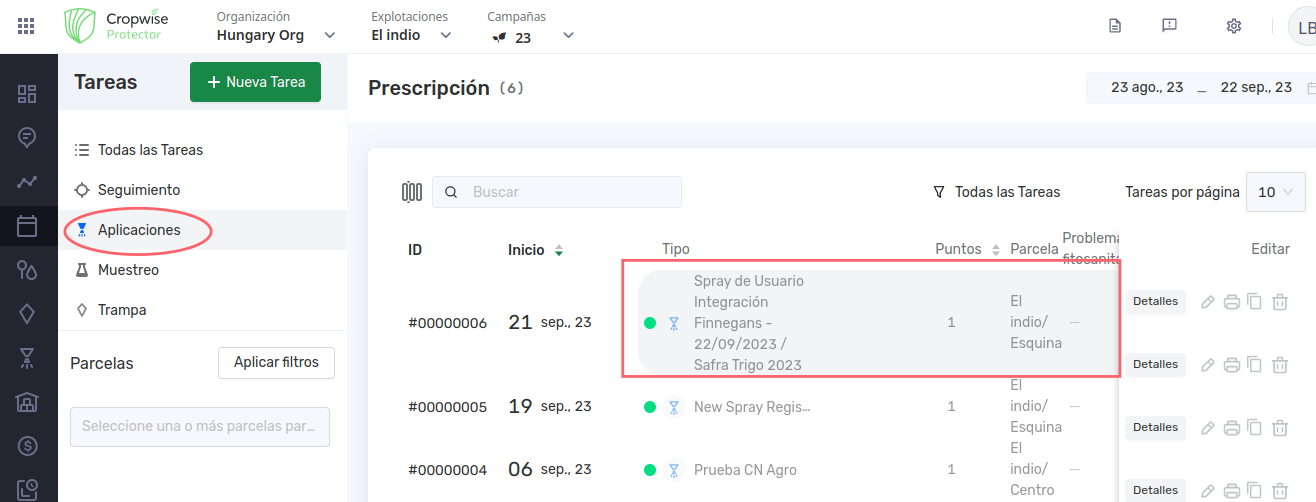Sort table by Inicio column arrows

(558, 250)
